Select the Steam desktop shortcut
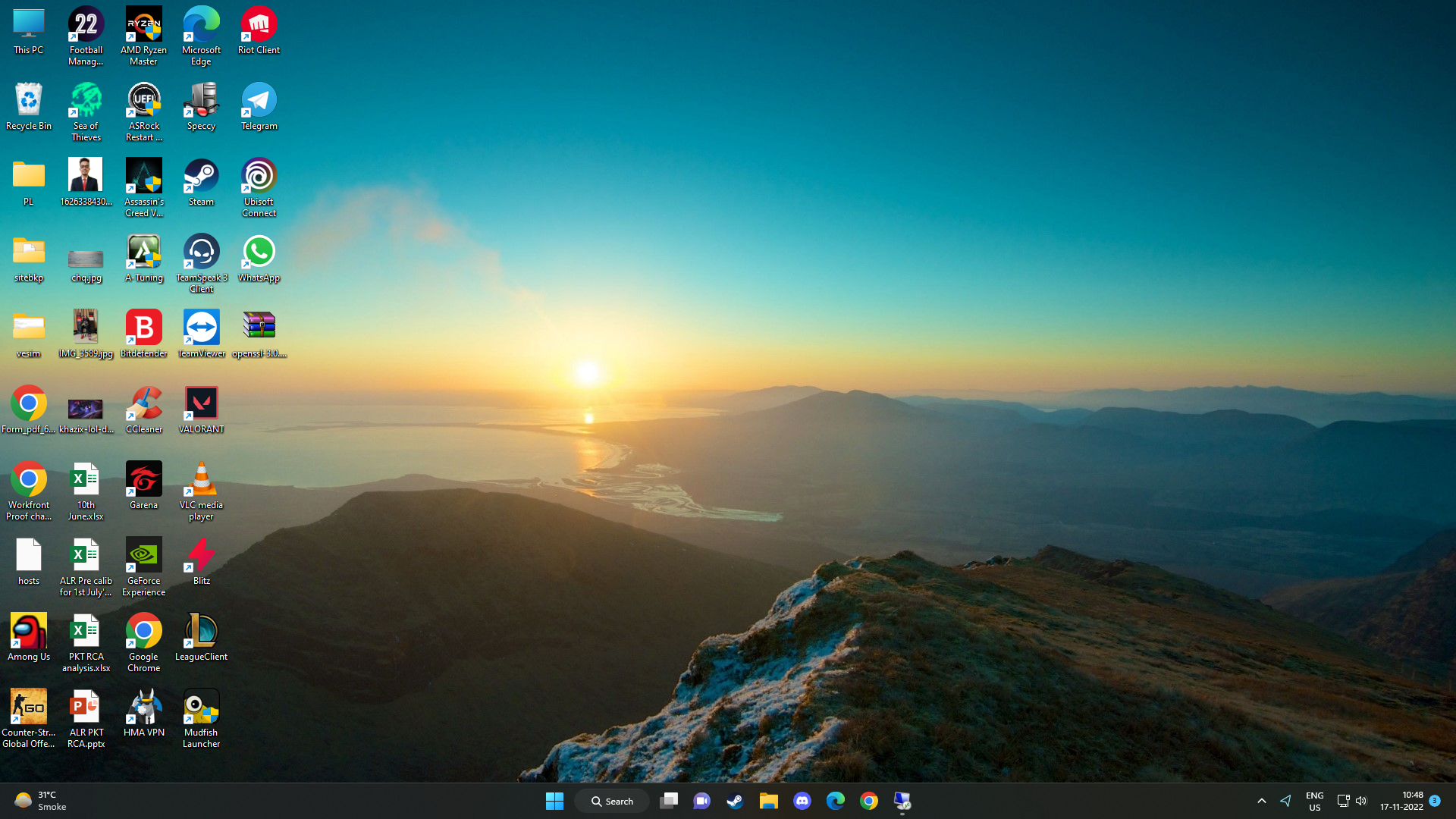Image resolution: width=1456 pixels, height=819 pixels. coord(201,184)
